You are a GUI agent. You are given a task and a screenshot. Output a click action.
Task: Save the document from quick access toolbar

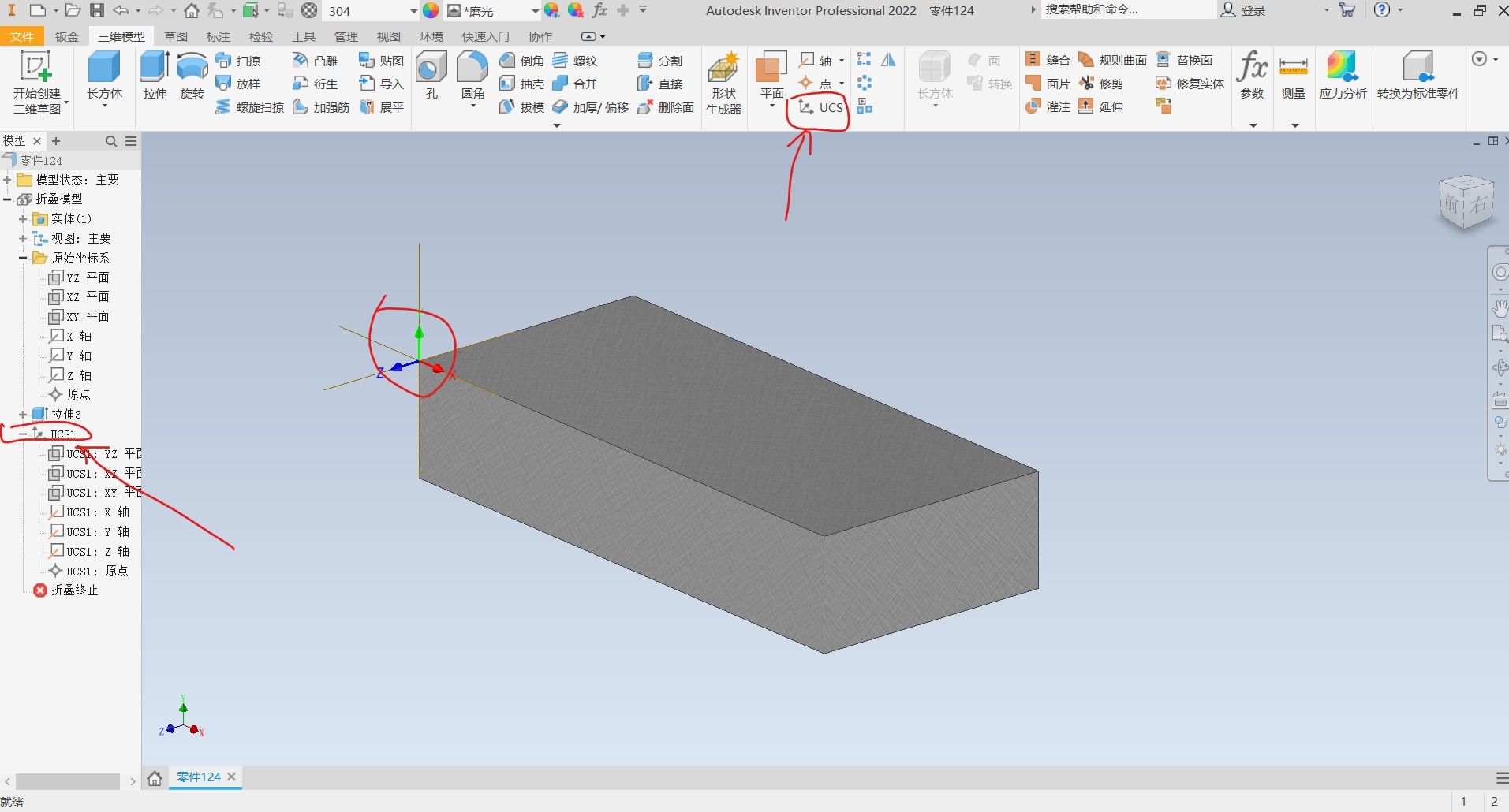coord(96,10)
